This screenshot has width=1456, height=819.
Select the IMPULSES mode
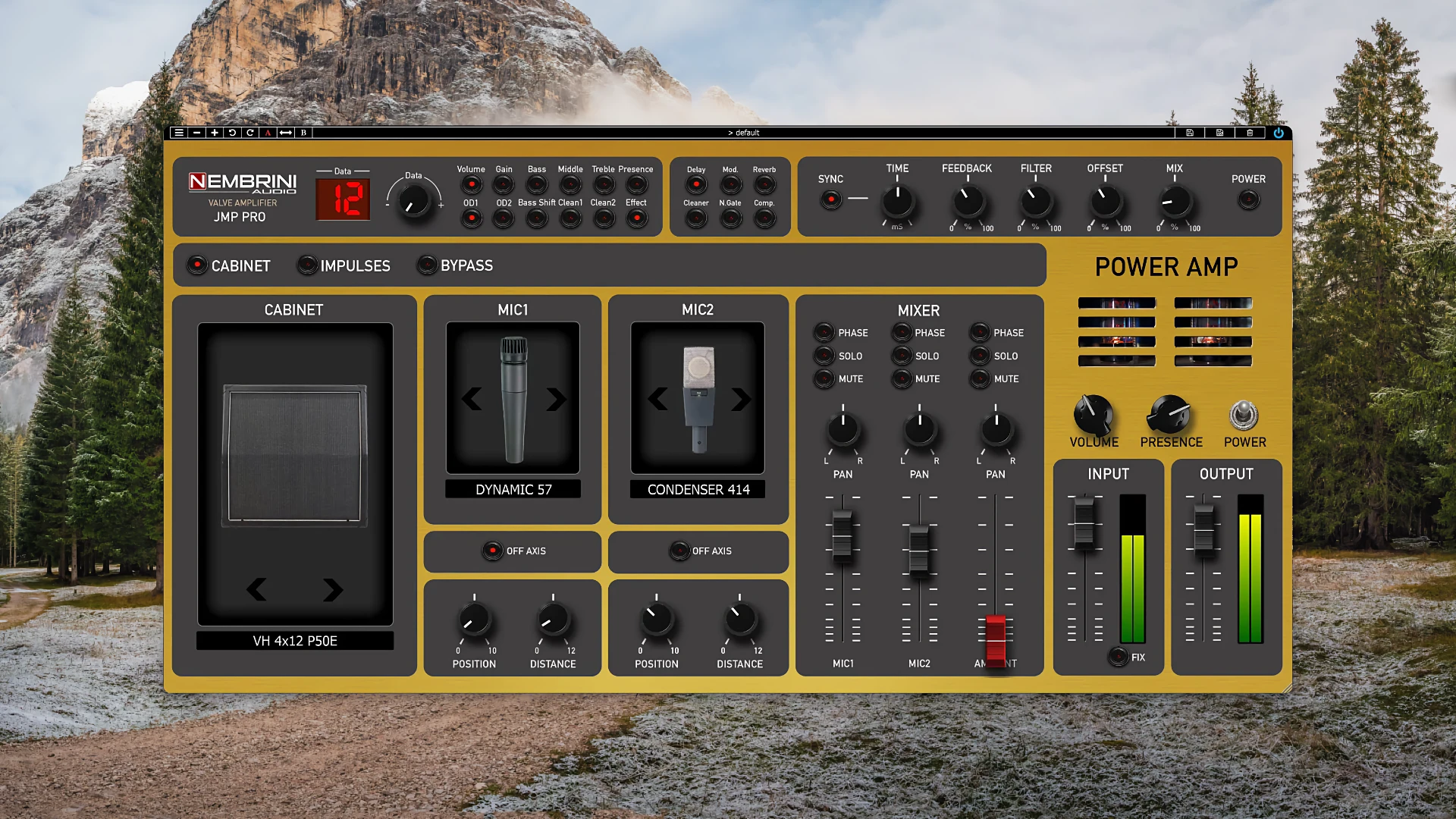307,265
